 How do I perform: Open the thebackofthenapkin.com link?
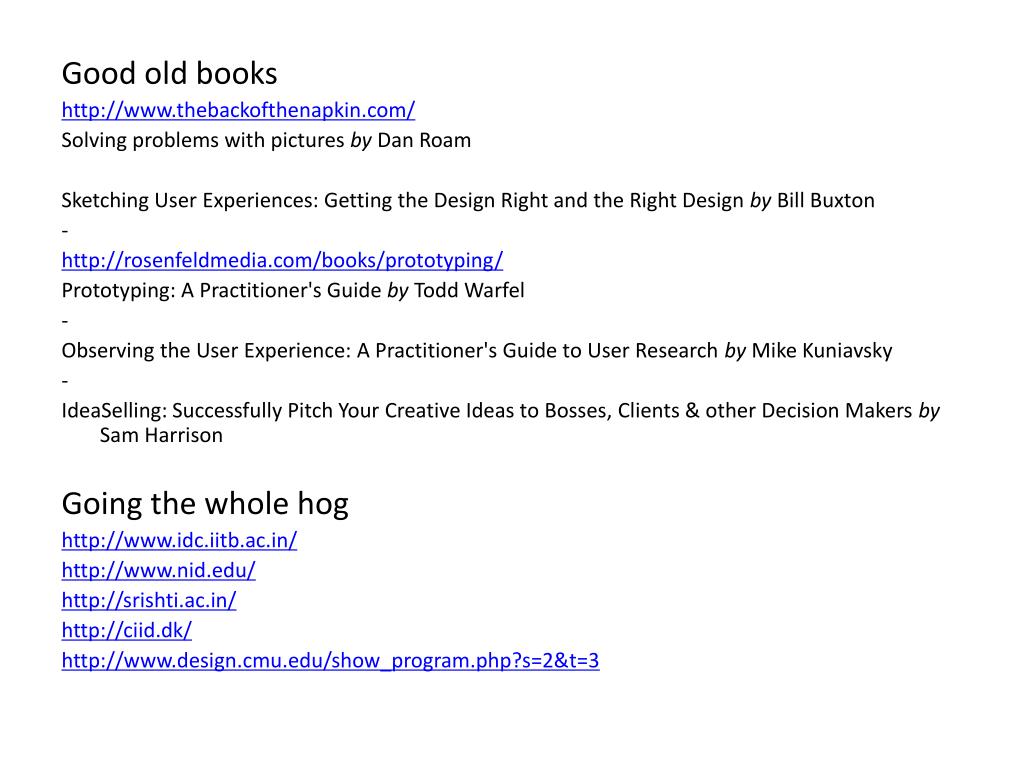238,110
